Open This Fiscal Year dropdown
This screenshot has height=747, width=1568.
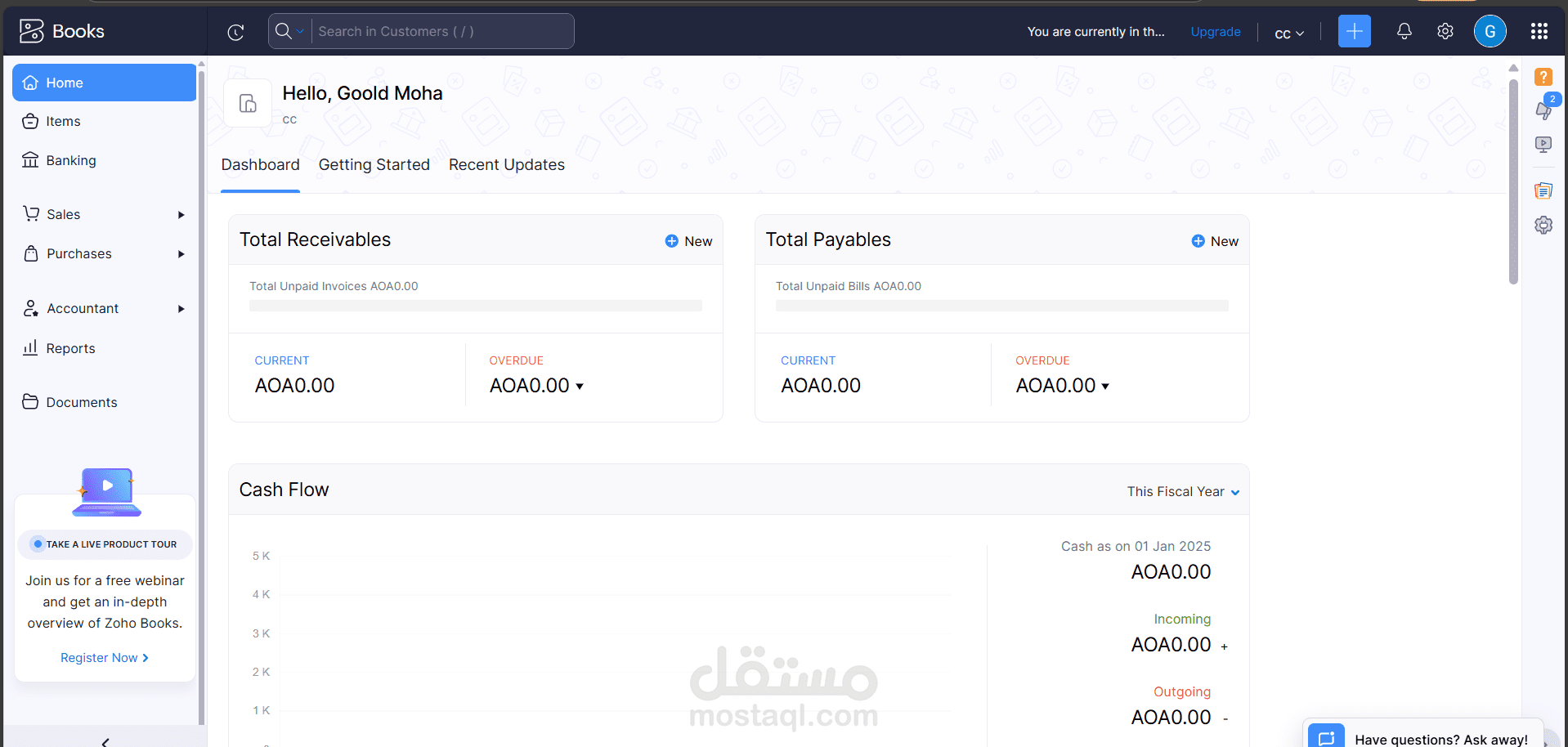coord(1183,491)
